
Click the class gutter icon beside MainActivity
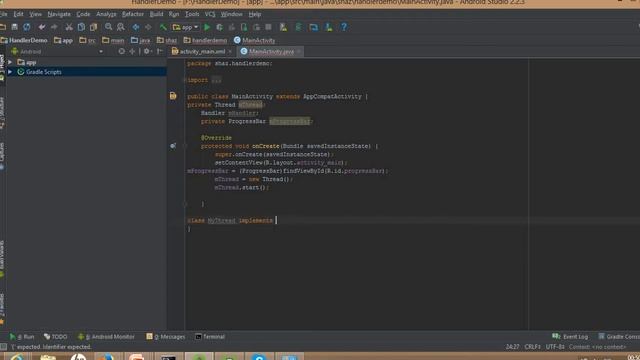[x=173, y=96]
